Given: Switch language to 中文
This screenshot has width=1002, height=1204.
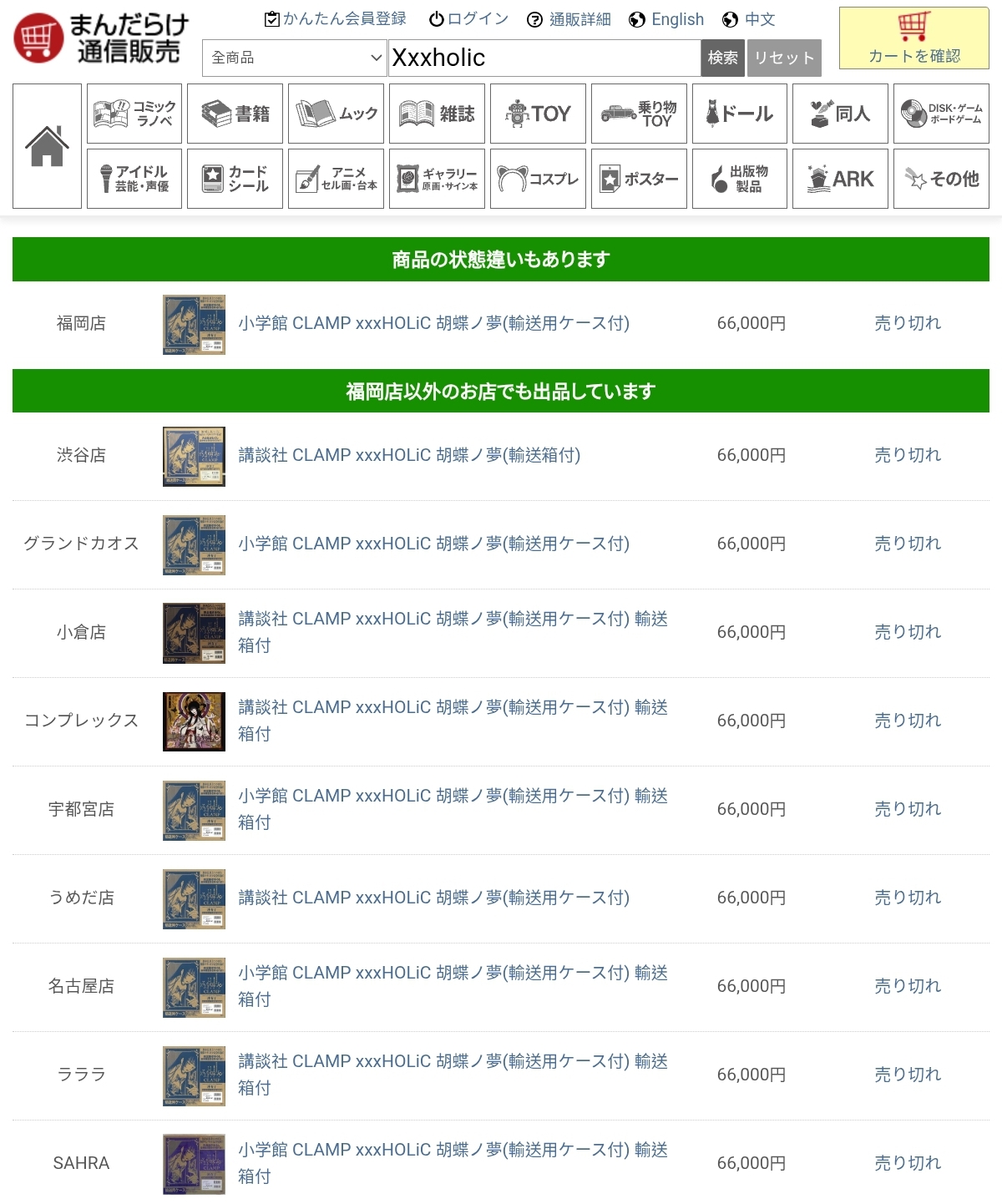Looking at the screenshot, I should coord(749,19).
